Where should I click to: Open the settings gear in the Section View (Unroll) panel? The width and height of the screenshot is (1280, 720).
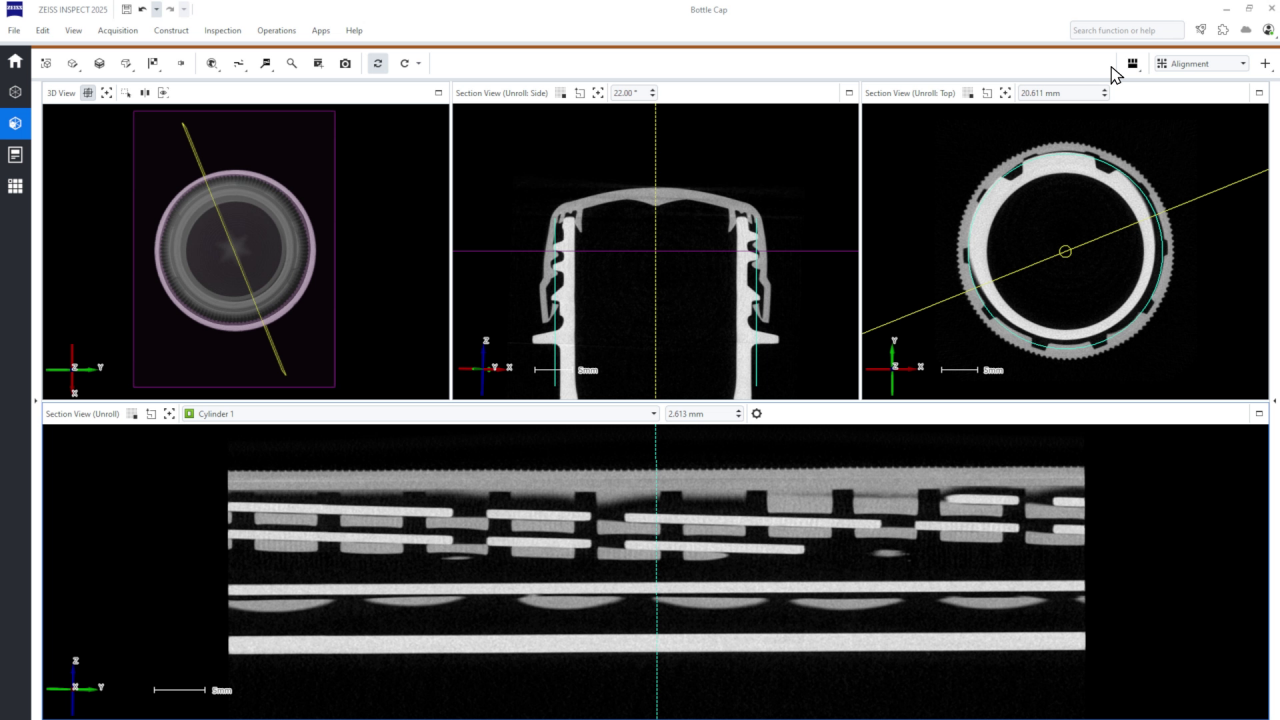point(756,413)
